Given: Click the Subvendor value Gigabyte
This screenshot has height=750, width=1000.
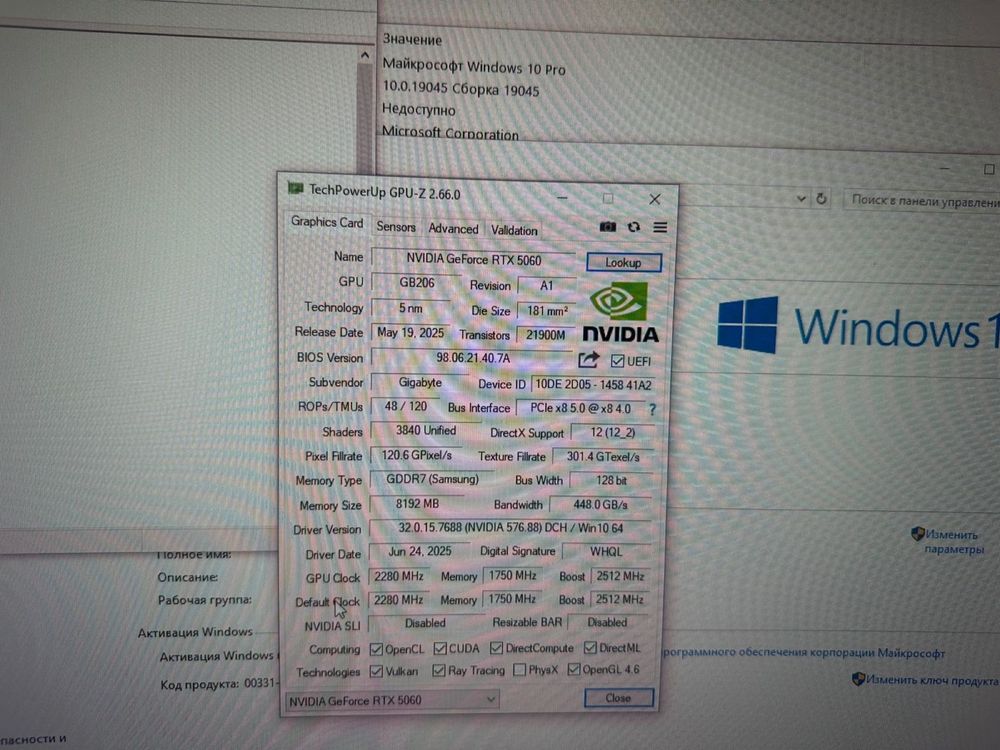Looking at the screenshot, I should [420, 382].
